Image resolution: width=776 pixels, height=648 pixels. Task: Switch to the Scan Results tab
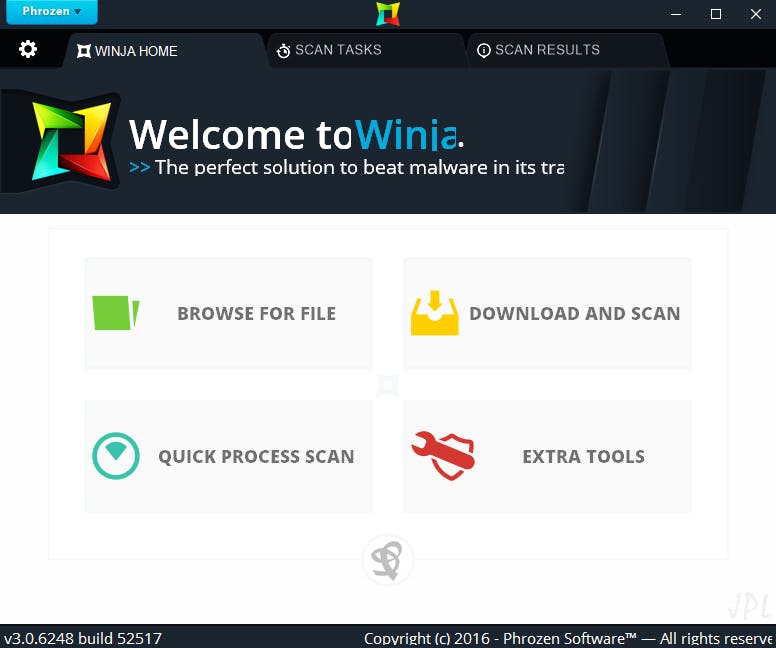tap(567, 50)
